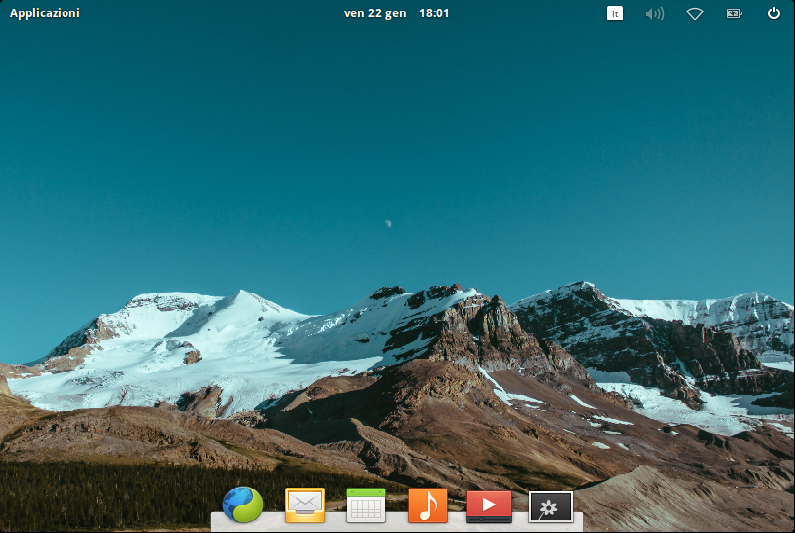Viewport: 795px width, 533px height.
Task: Launch the Mail envelope app in dock
Action: [x=305, y=505]
